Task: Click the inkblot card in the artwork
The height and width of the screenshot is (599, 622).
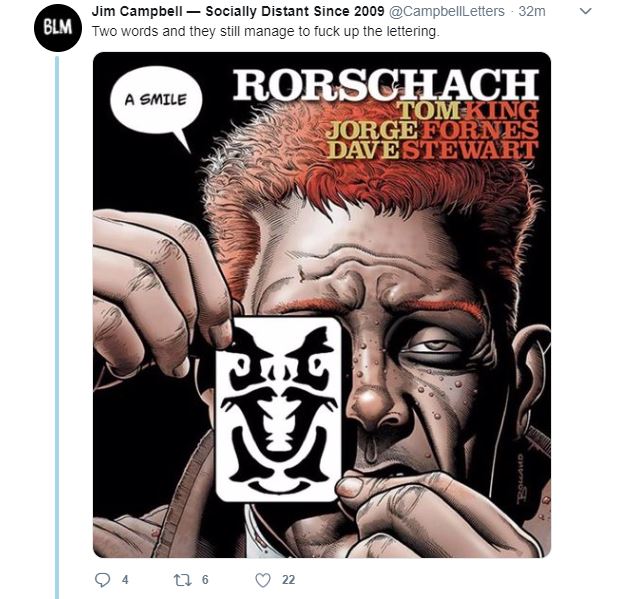Action: (x=278, y=412)
